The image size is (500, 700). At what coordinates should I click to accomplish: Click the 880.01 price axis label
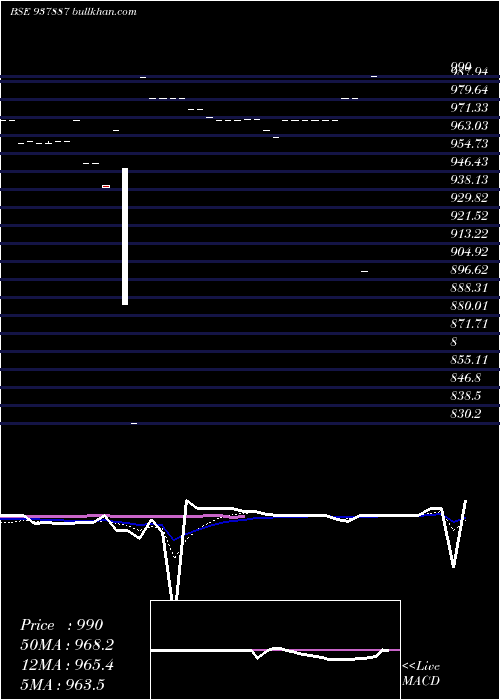click(x=469, y=306)
